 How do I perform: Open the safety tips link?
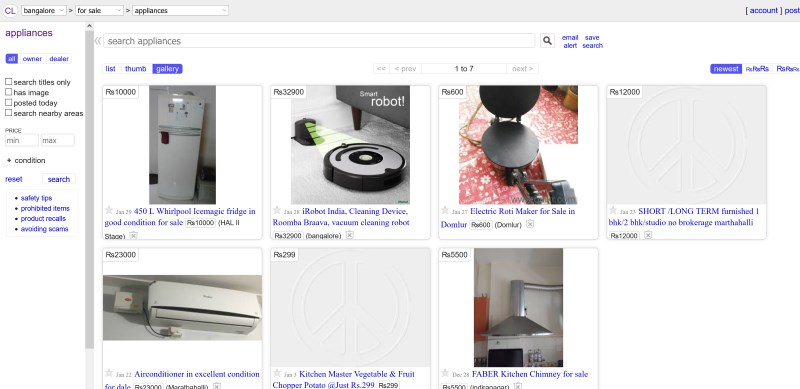(x=36, y=198)
